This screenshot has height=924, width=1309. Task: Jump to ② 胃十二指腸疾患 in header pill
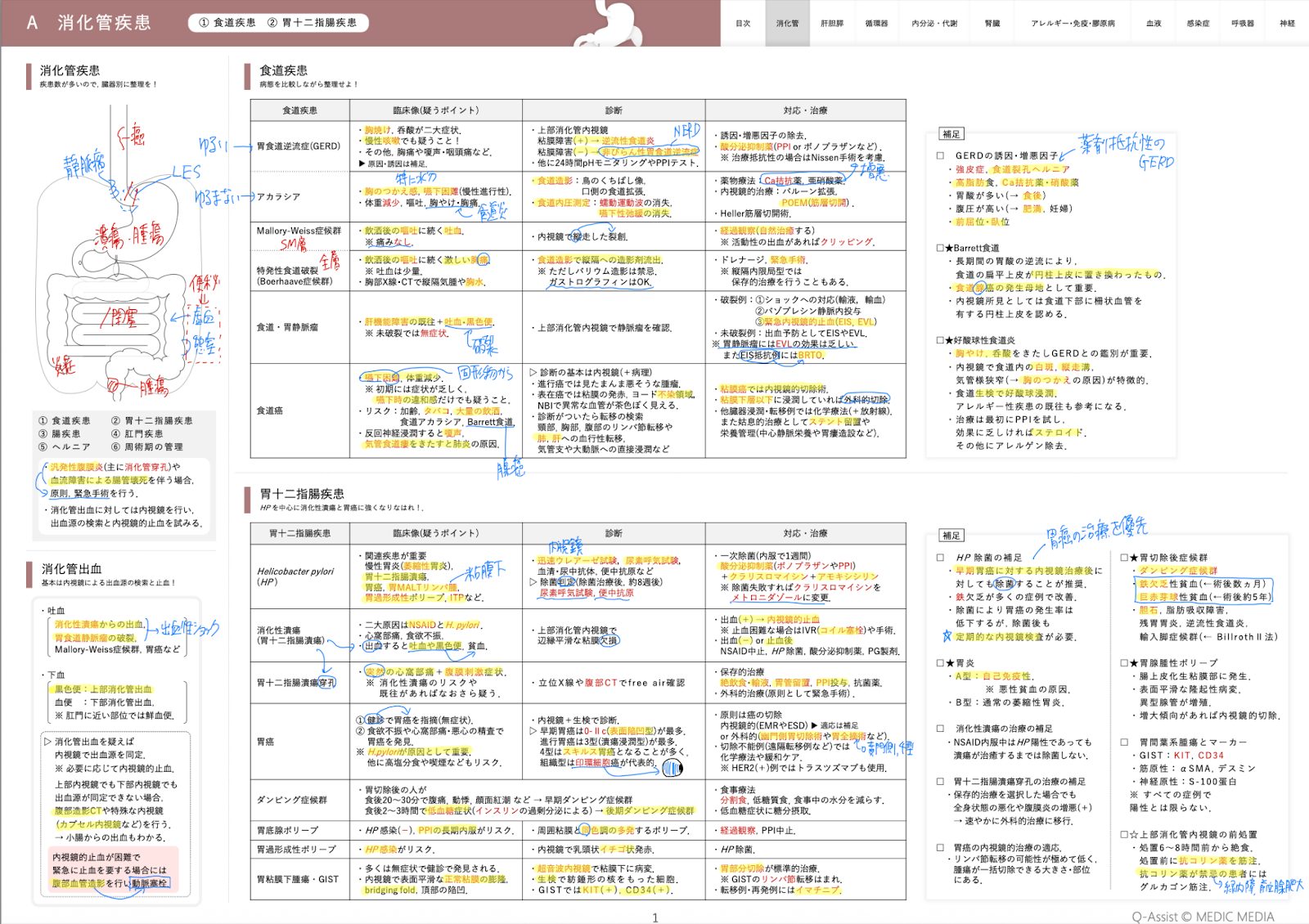[x=313, y=23]
